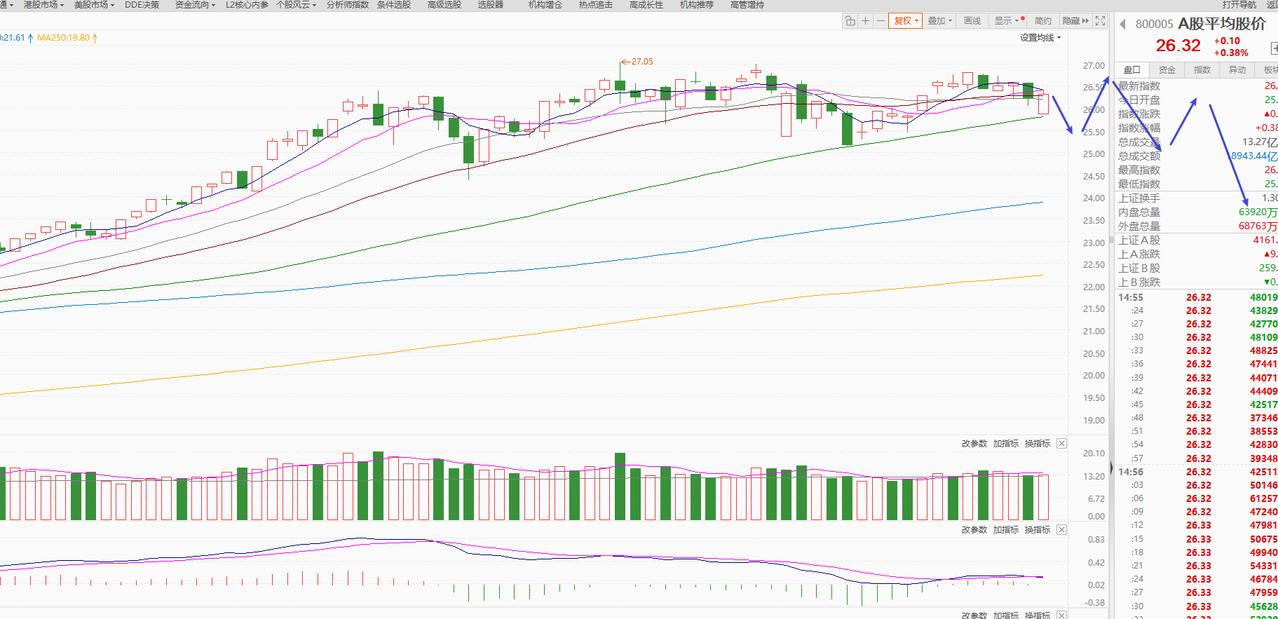Select 高管增持 in the top menu
Viewport: 1278px width, 619px height.
tap(747, 5)
